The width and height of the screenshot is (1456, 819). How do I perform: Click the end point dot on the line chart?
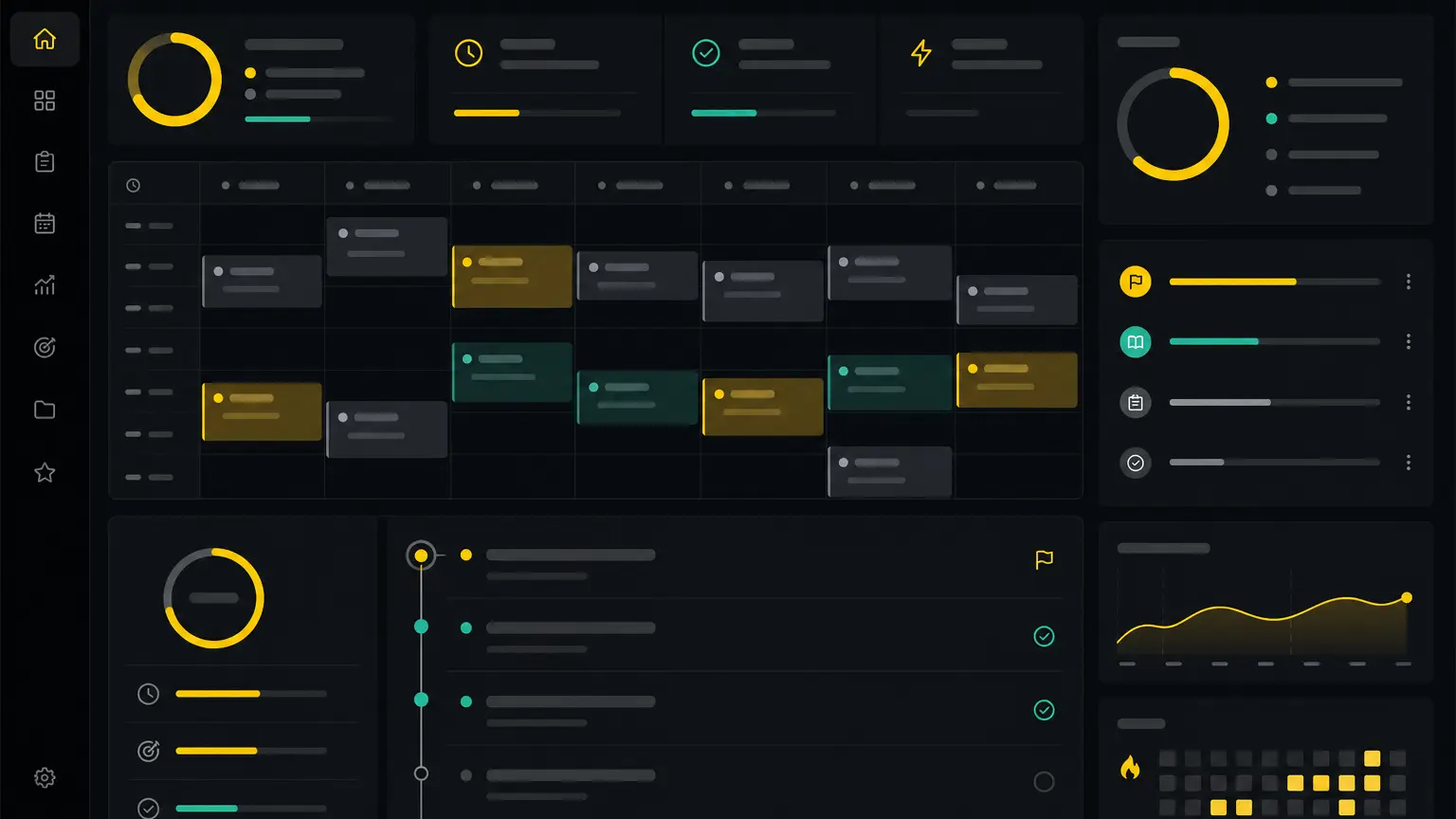1407,597
